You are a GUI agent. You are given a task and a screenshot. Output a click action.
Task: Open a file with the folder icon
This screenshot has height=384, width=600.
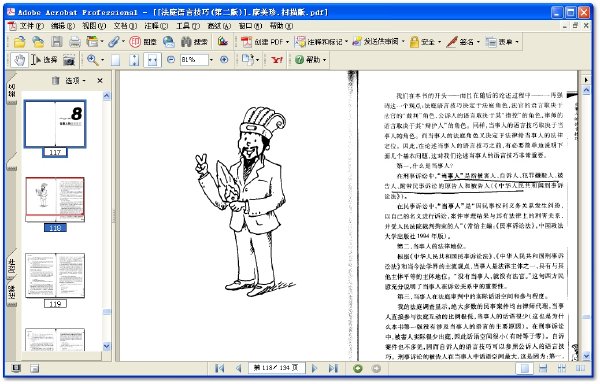19,42
